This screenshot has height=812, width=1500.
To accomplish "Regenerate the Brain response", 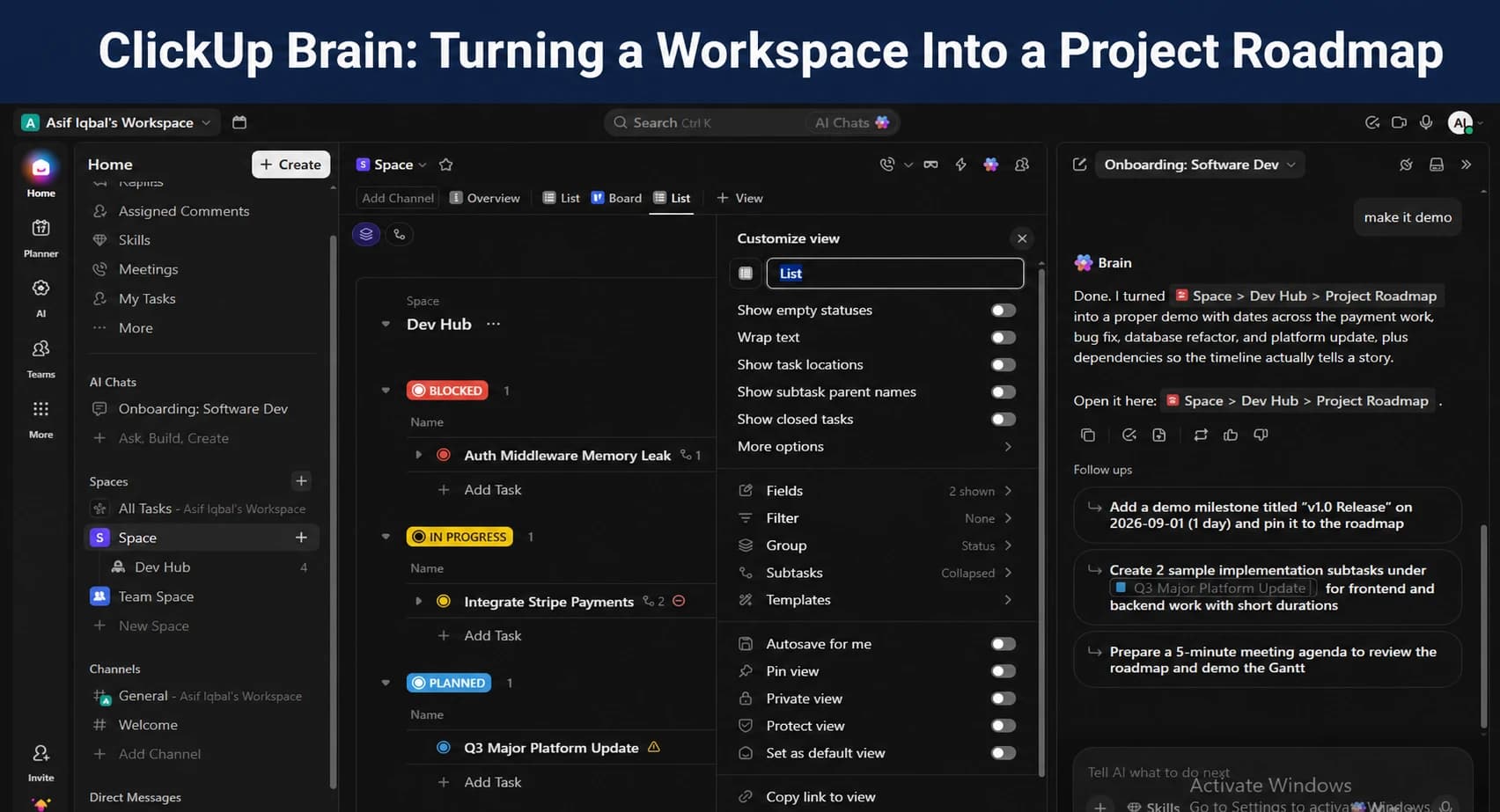I will coord(1201,435).
